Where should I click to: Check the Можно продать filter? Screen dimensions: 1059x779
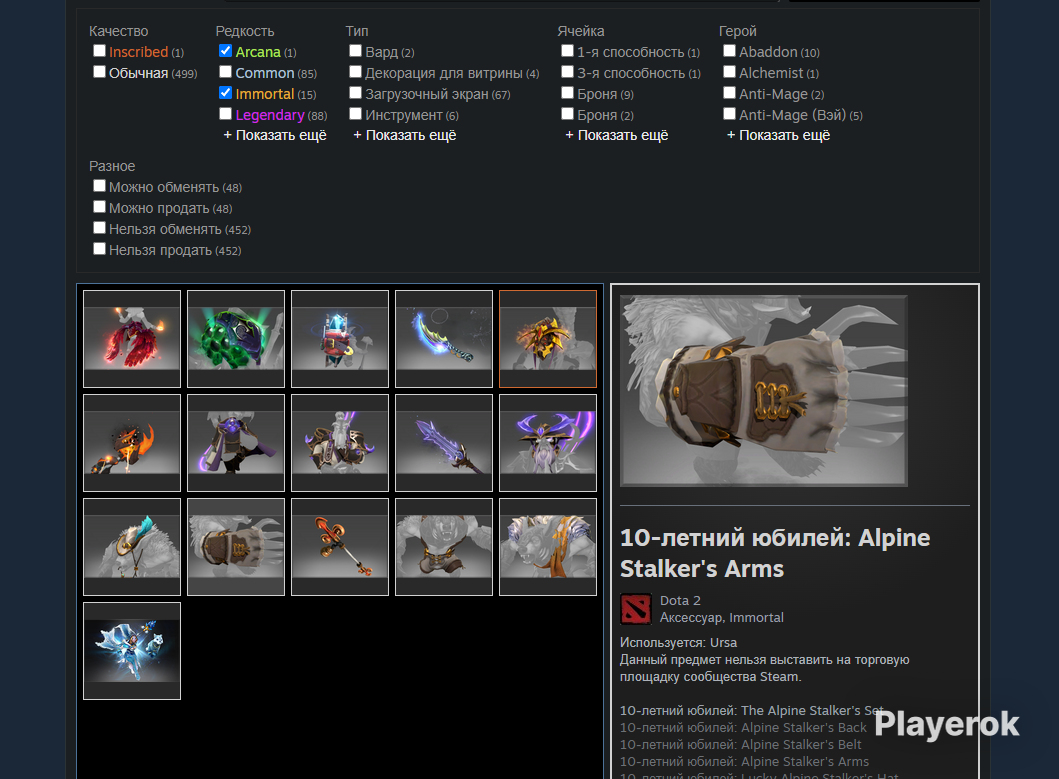pos(99,207)
